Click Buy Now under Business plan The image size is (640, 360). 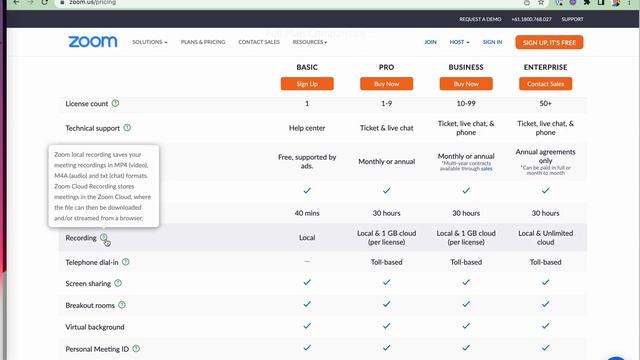point(466,84)
